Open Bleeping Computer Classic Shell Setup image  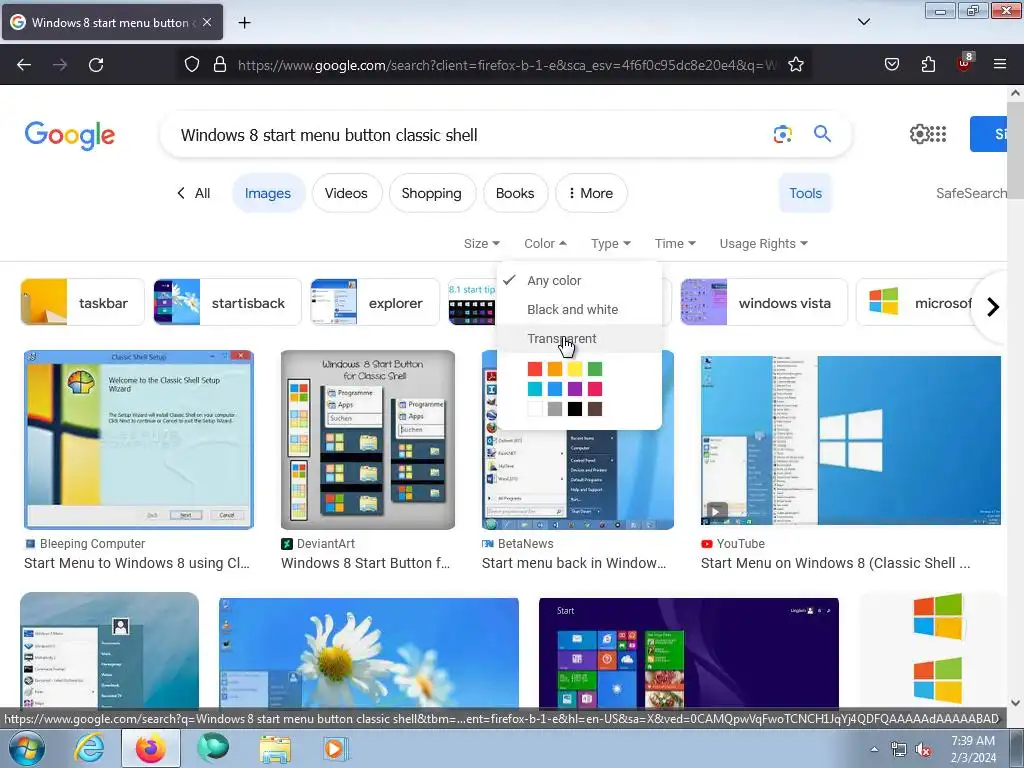coord(138,440)
